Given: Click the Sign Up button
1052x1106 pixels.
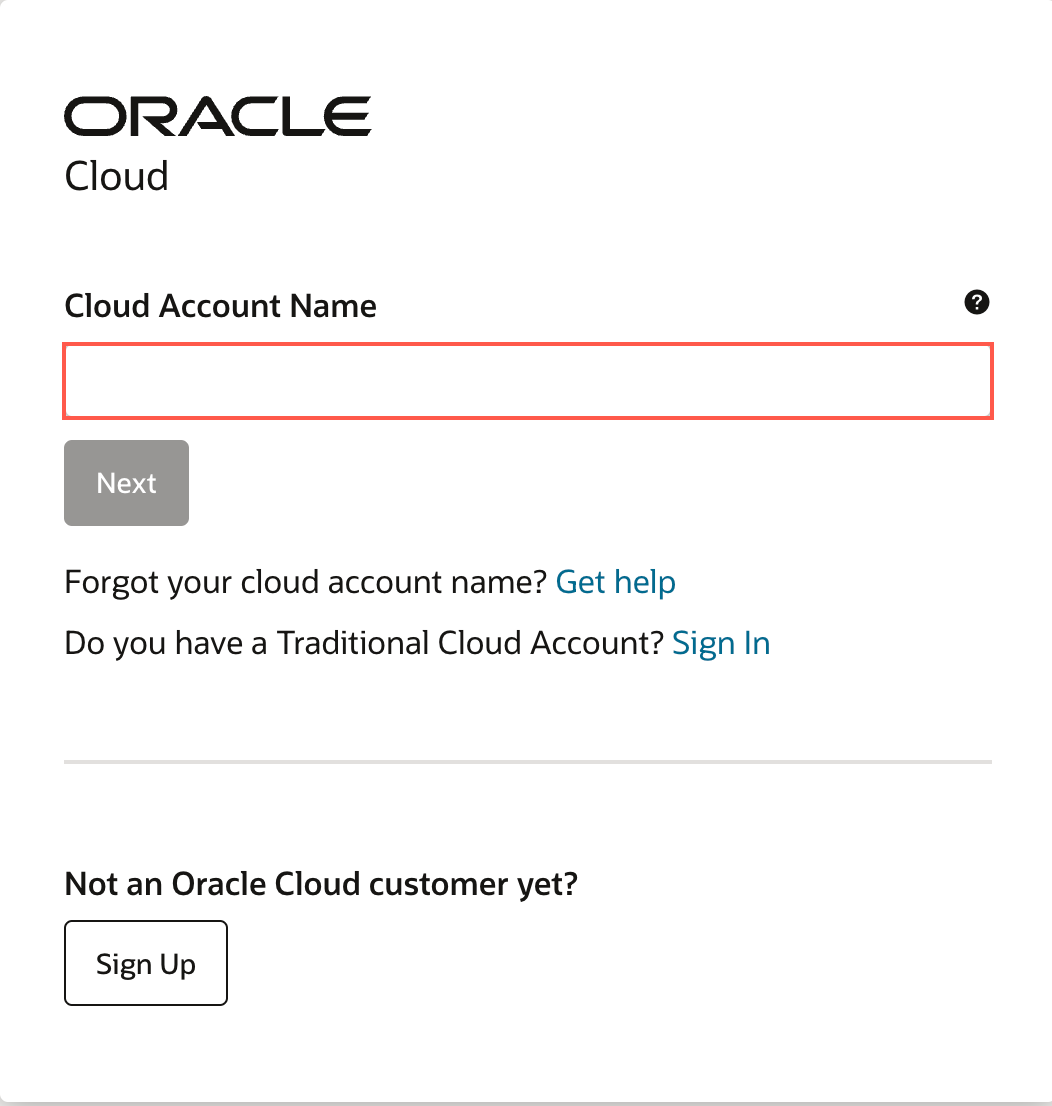Looking at the screenshot, I should point(146,963).
